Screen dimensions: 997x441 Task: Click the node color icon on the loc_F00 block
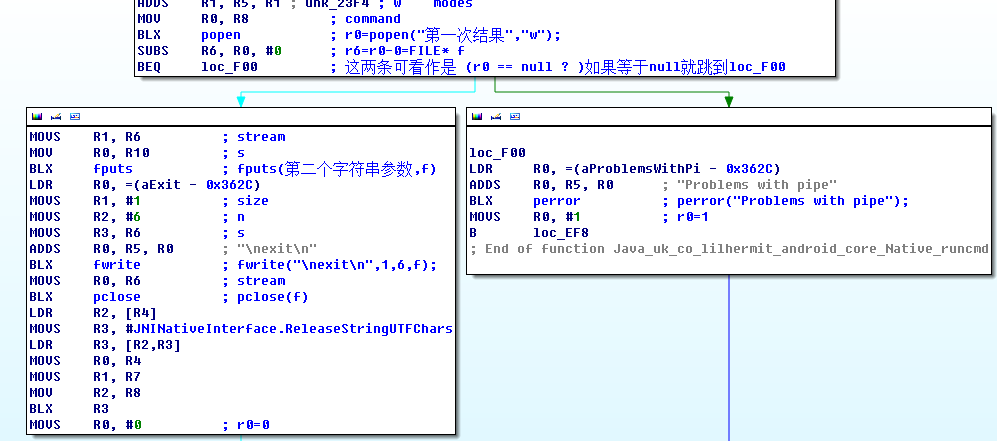tap(478, 117)
